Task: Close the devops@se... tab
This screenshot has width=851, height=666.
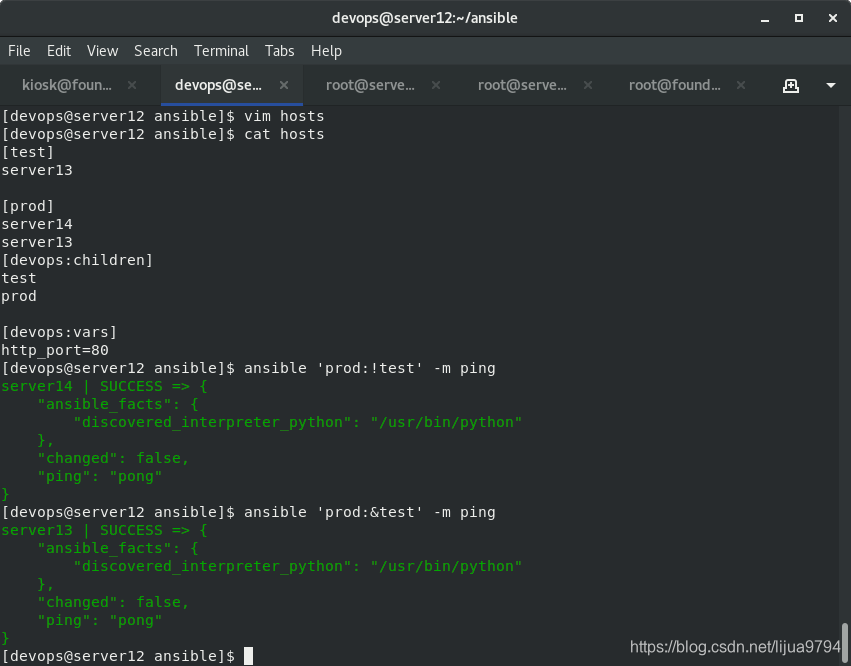Action: point(284,85)
